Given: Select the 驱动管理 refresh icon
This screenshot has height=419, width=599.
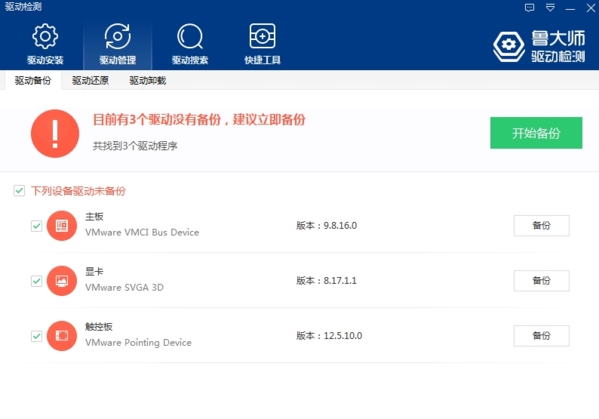Looking at the screenshot, I should pos(118,36).
